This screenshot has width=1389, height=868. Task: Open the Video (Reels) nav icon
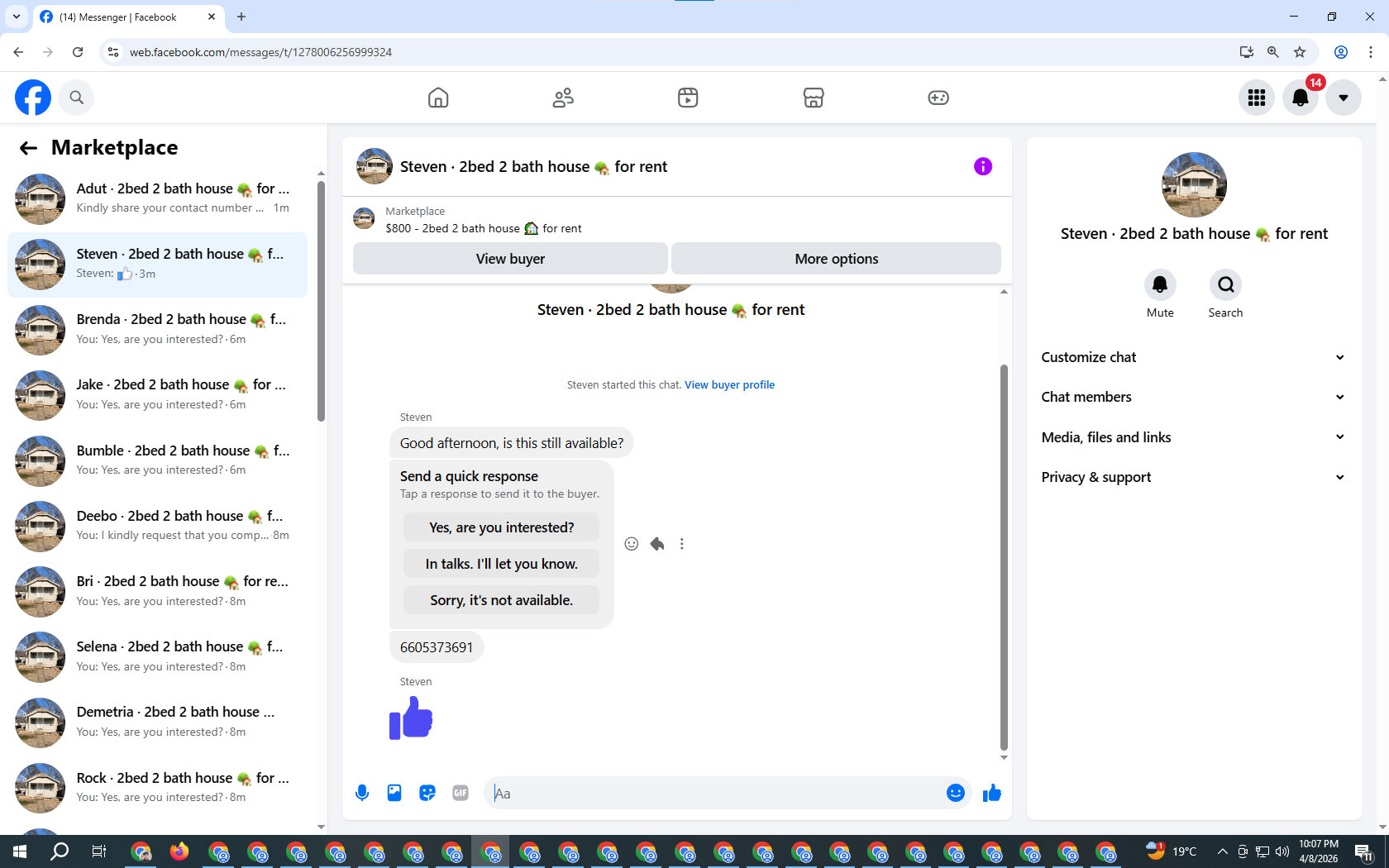pyautogui.click(x=688, y=98)
